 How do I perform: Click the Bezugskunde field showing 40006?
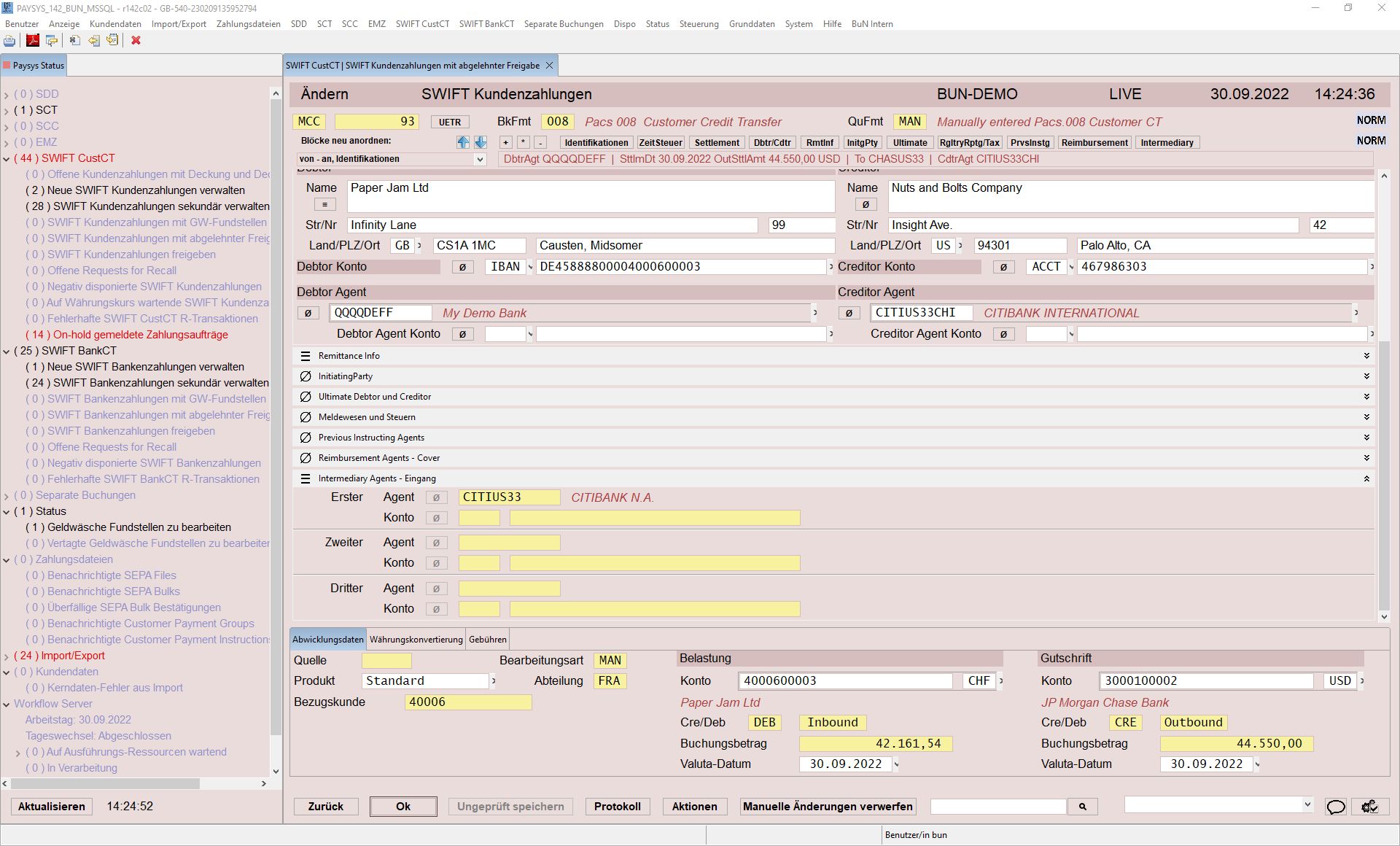point(468,702)
